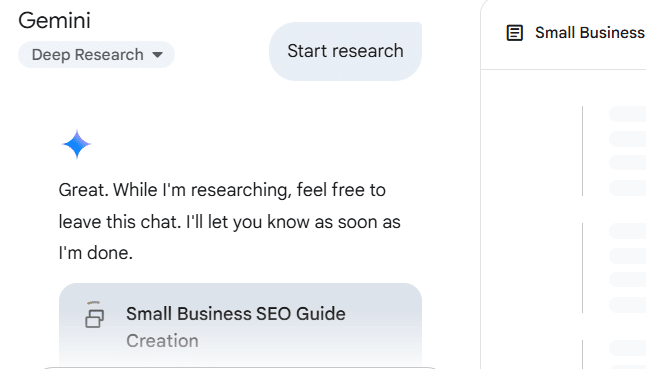The image size is (646, 369).
Task: Open the Small Business SEO Guide card
Action: click(241, 325)
